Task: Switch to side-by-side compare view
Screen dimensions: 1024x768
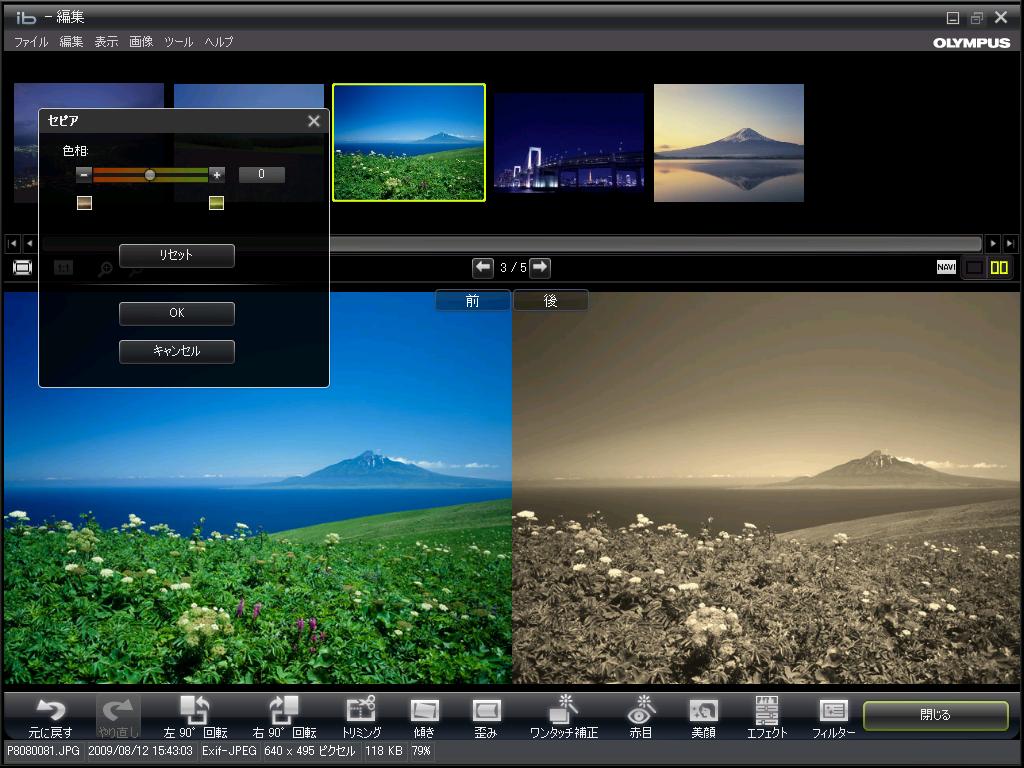Action: click(x=999, y=268)
